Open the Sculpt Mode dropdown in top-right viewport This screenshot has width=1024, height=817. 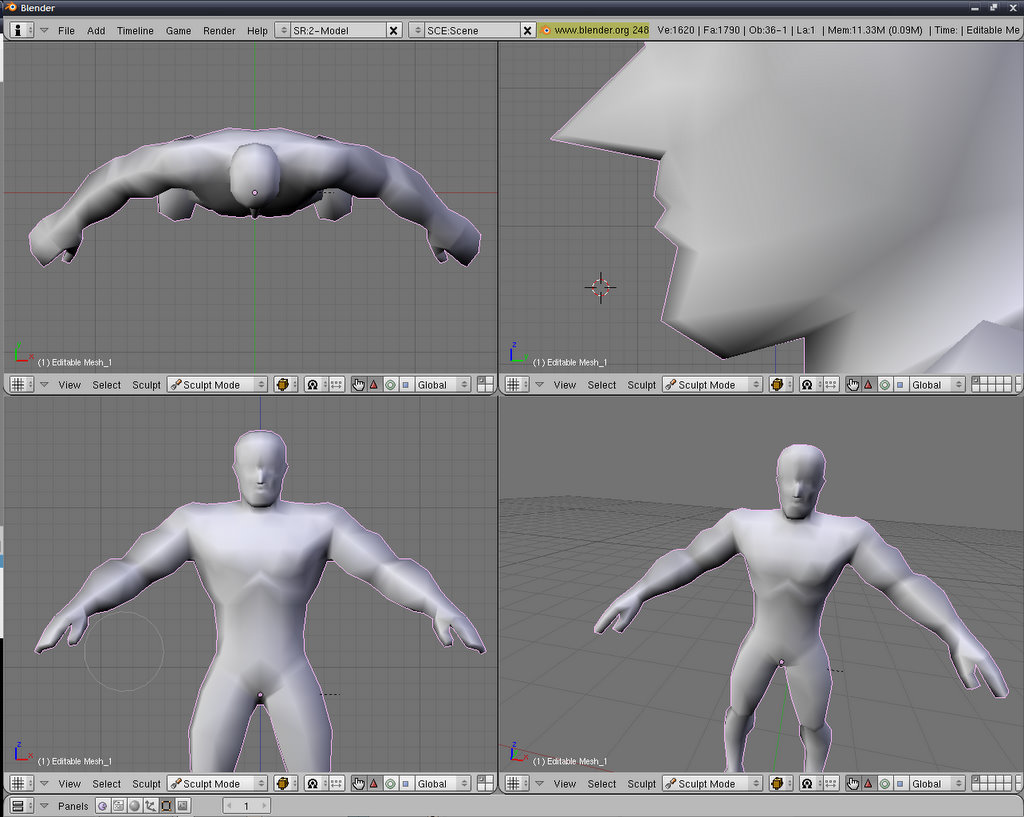click(712, 384)
